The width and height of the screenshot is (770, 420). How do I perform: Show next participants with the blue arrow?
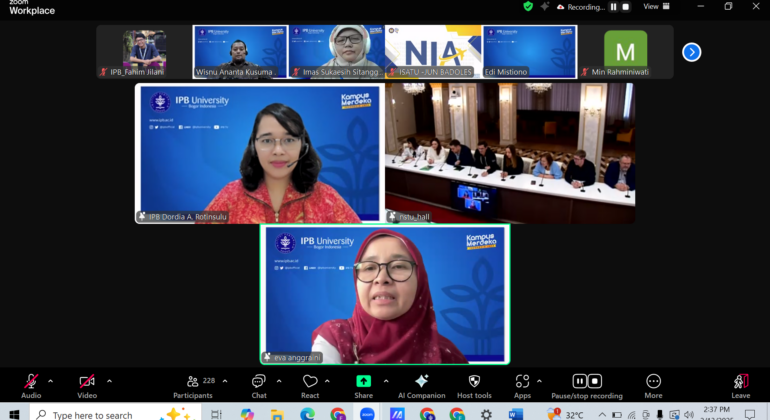(x=691, y=52)
